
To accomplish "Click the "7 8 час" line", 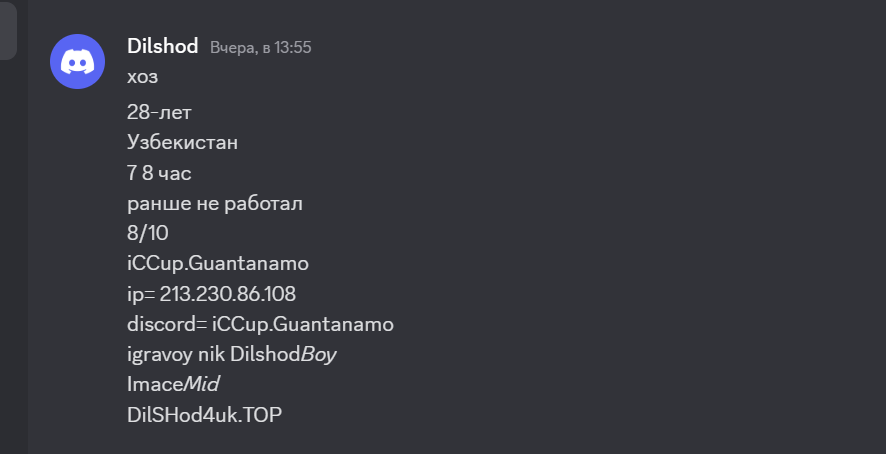I will [x=159, y=173].
